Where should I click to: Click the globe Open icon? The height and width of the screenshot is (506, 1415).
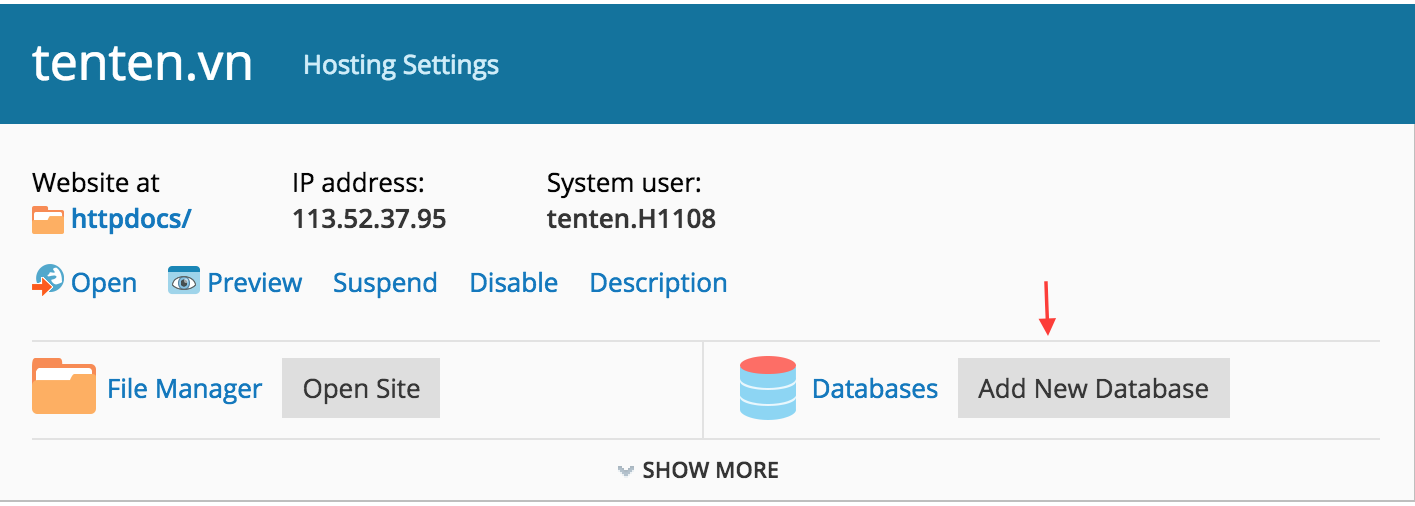pyautogui.click(x=47, y=281)
